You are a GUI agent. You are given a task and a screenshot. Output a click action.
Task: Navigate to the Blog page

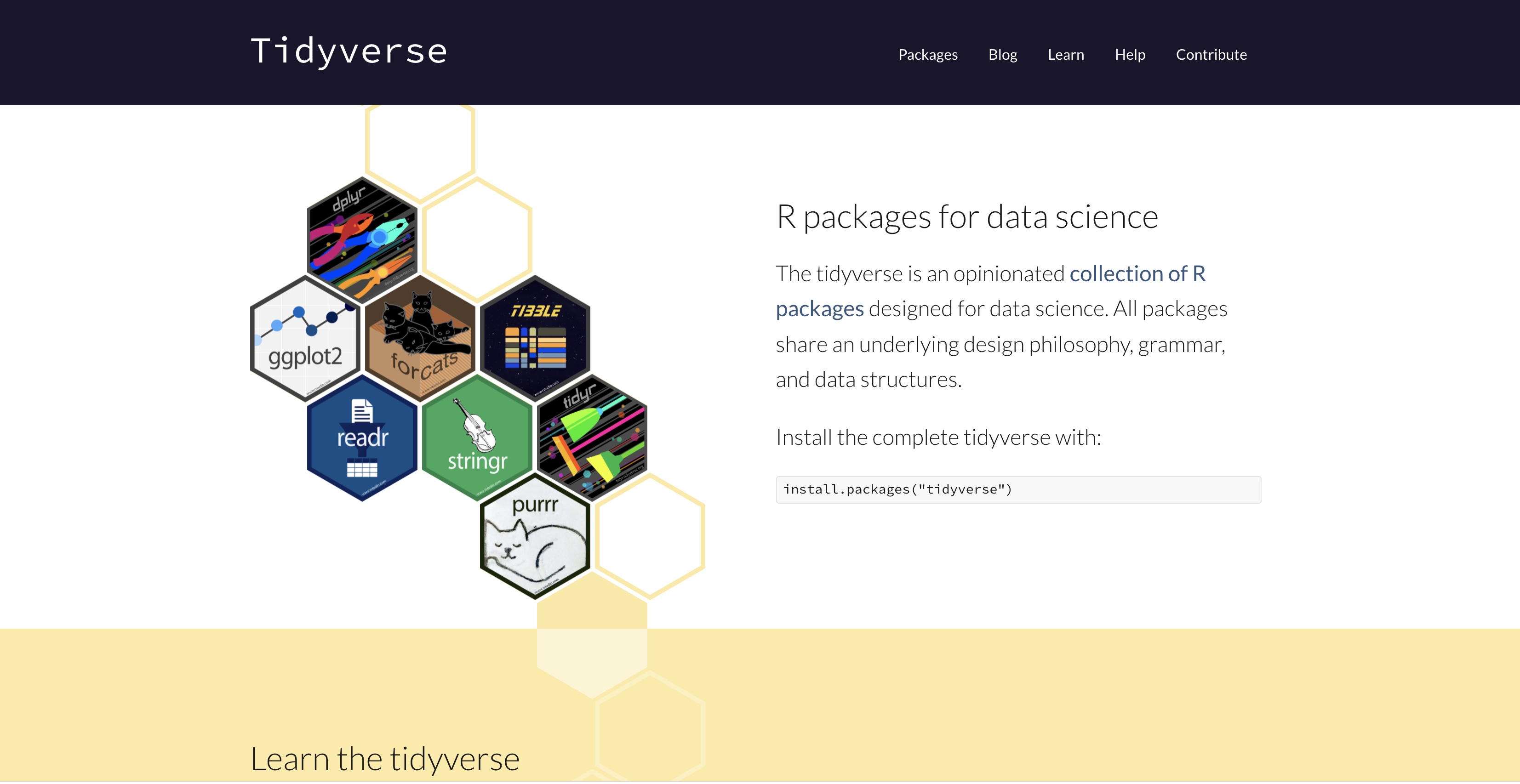point(1002,54)
